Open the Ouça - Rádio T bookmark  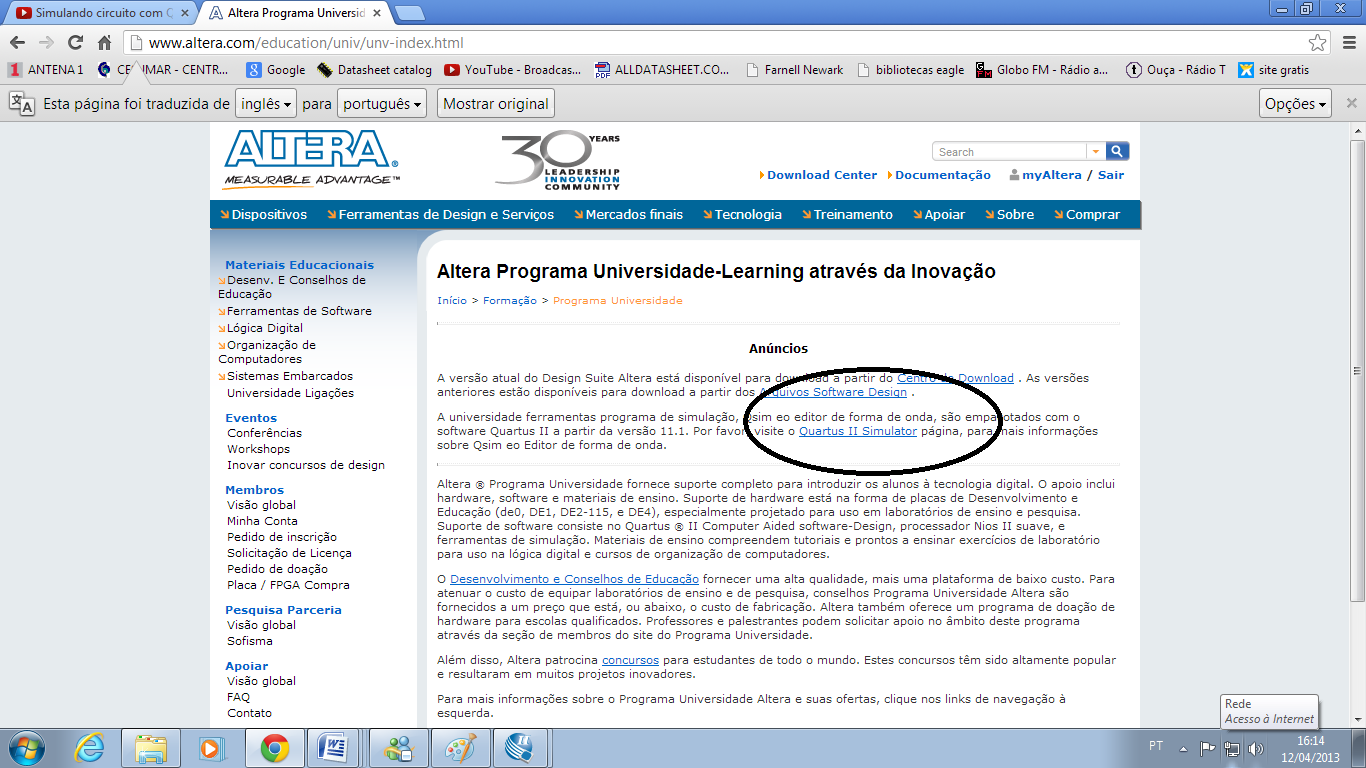click(x=1175, y=70)
